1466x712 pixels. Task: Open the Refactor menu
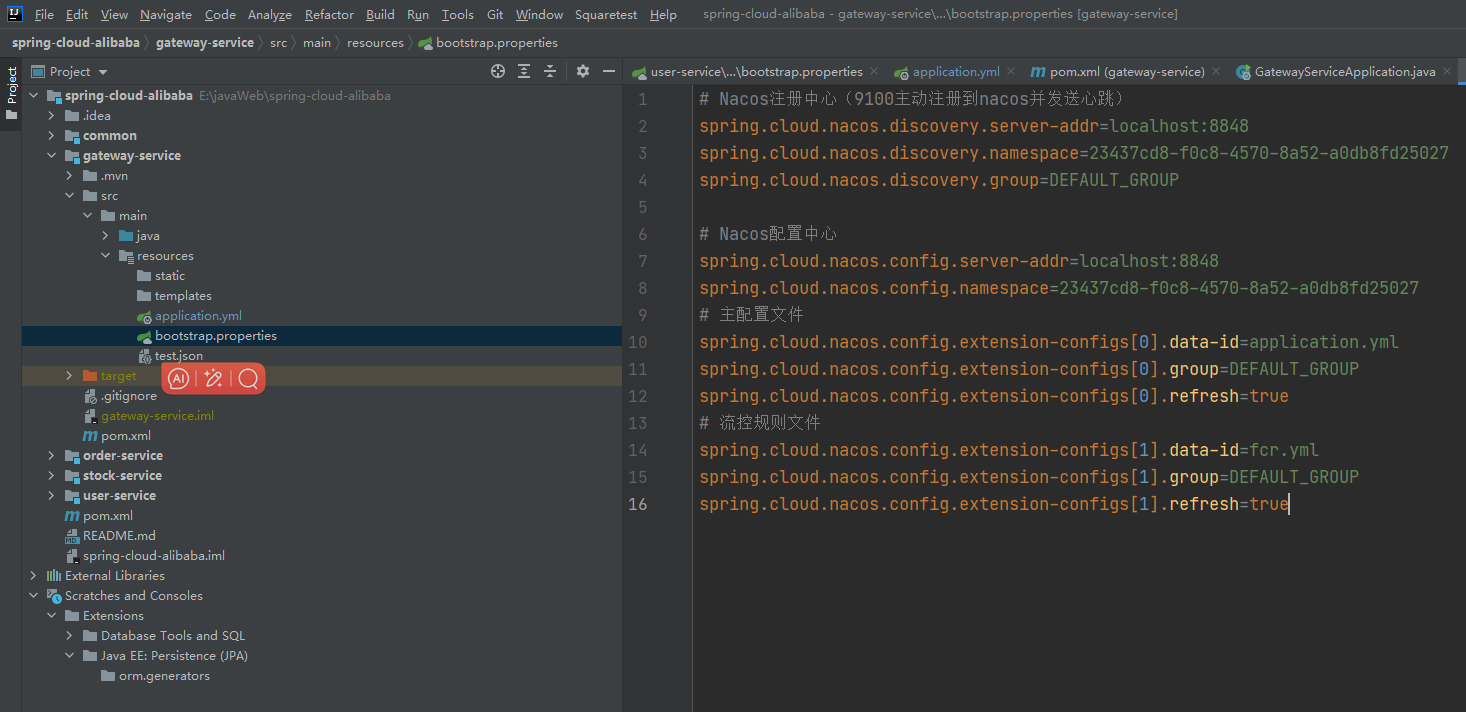tap(329, 15)
